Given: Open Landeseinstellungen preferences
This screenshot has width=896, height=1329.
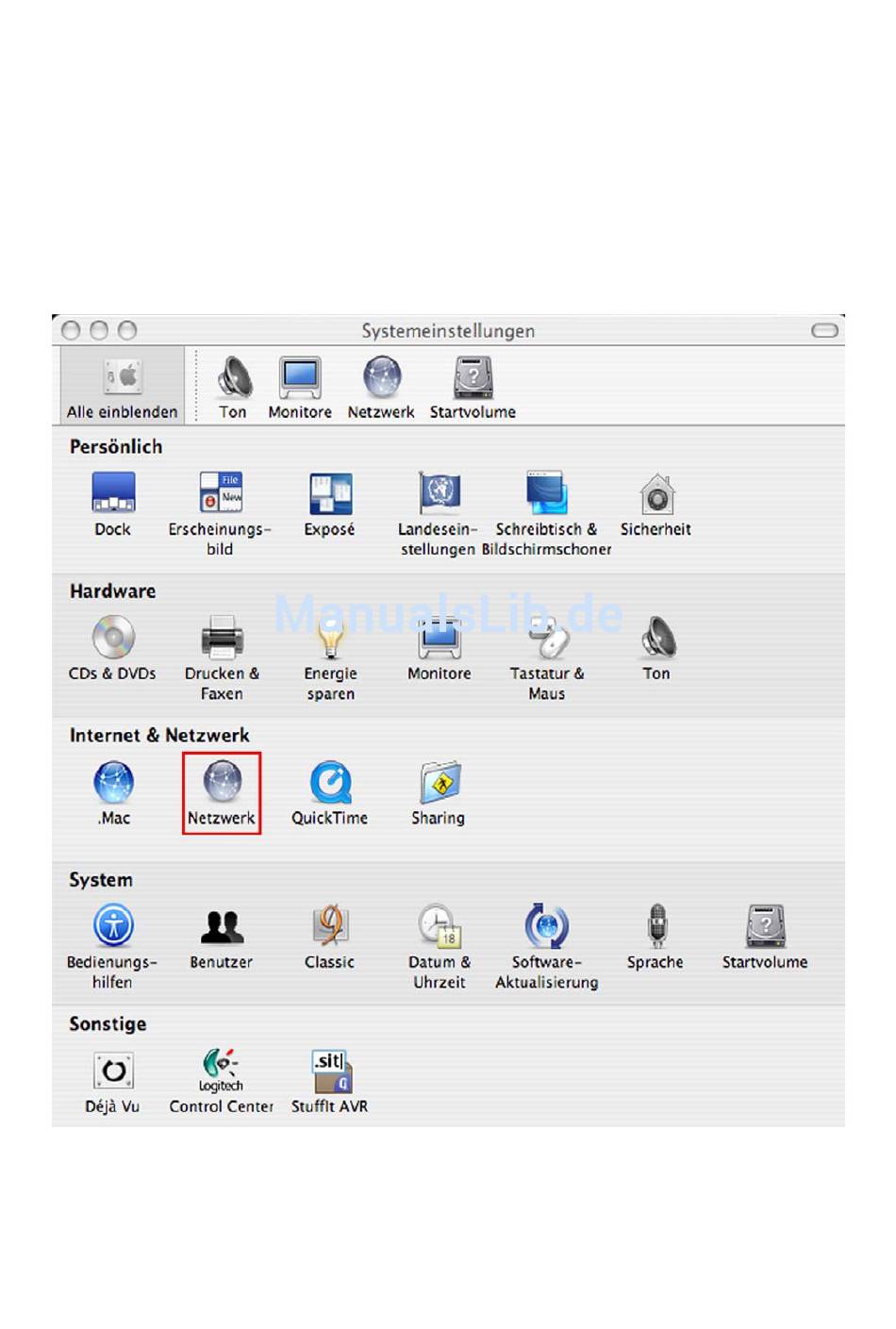Looking at the screenshot, I should 439,514.
